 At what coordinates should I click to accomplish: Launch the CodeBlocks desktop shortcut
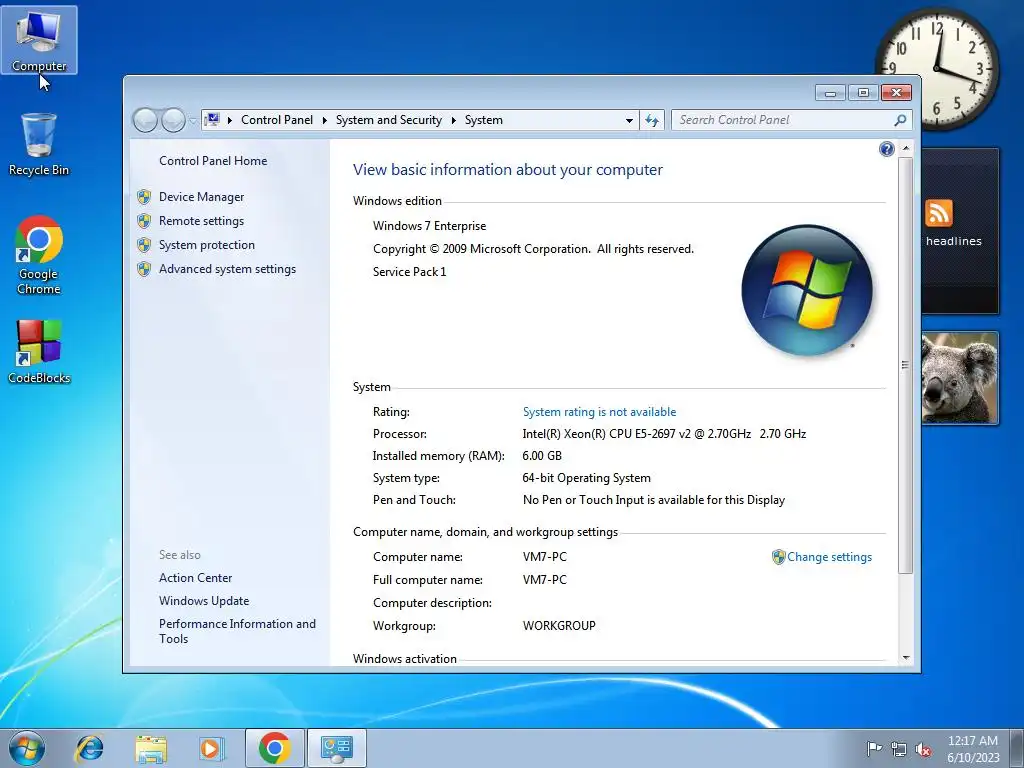coord(39,351)
